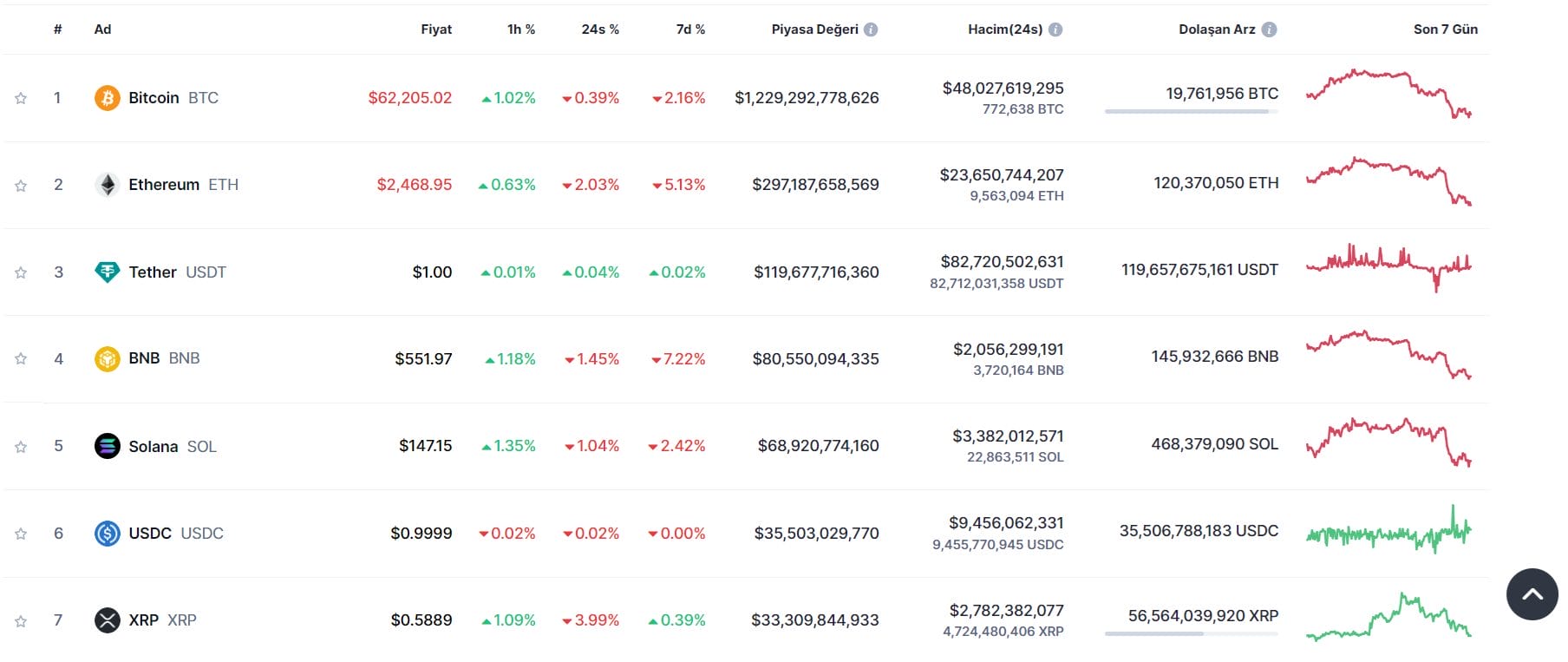1568x662 pixels.
Task: Open the Bitcoin name link
Action: coord(154,98)
